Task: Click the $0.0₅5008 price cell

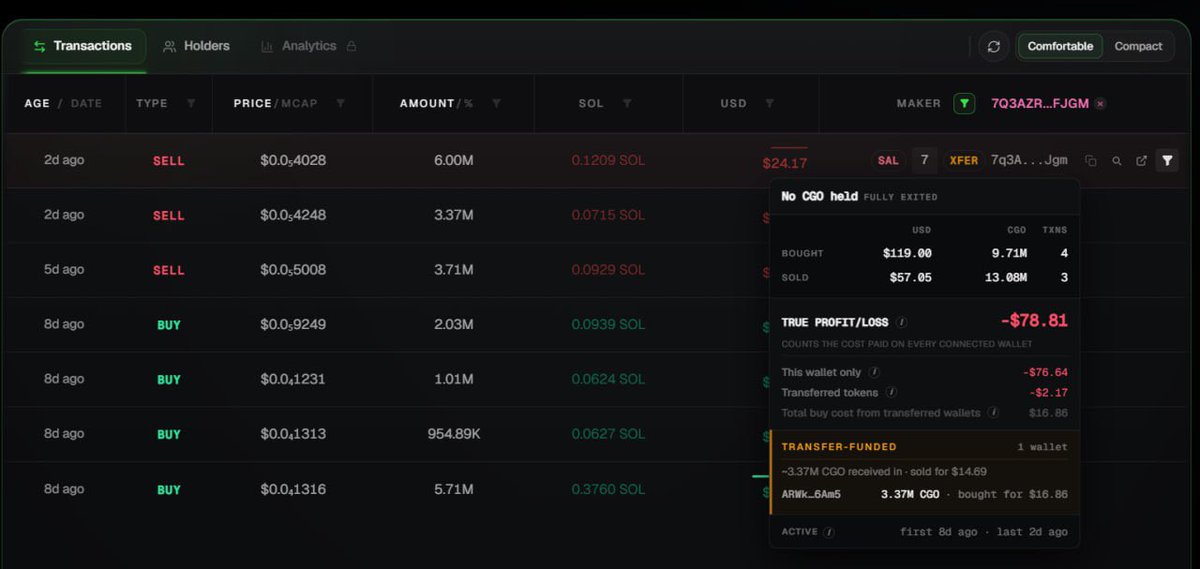Action: [293, 270]
